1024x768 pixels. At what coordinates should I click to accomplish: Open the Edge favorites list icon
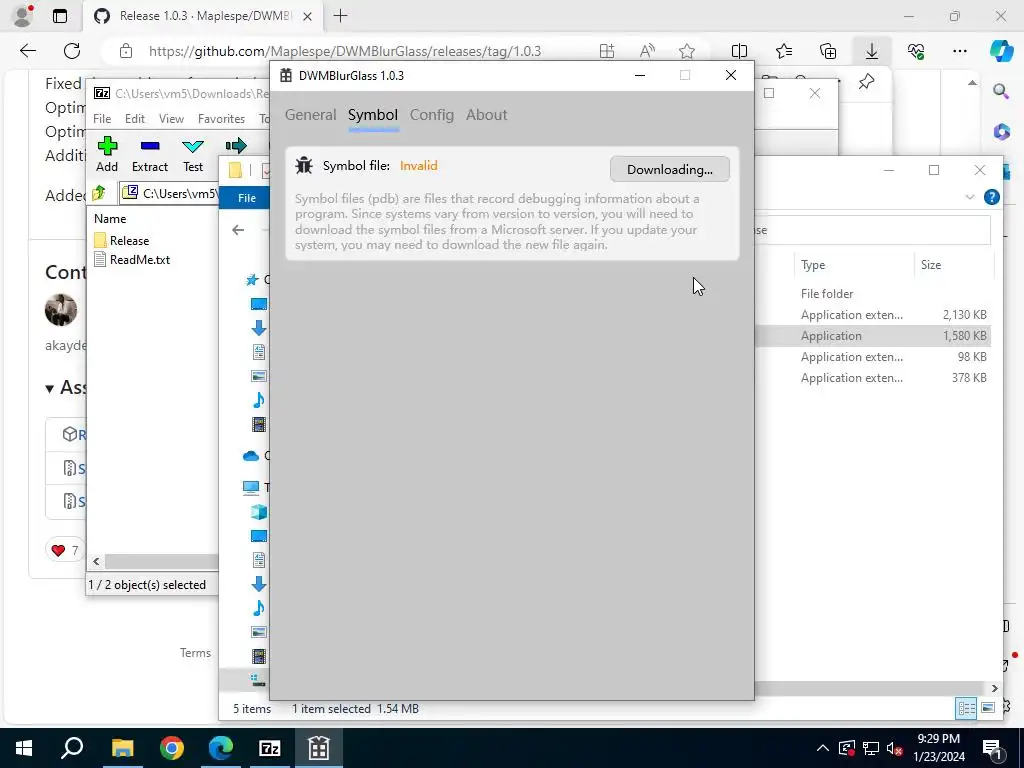click(784, 51)
